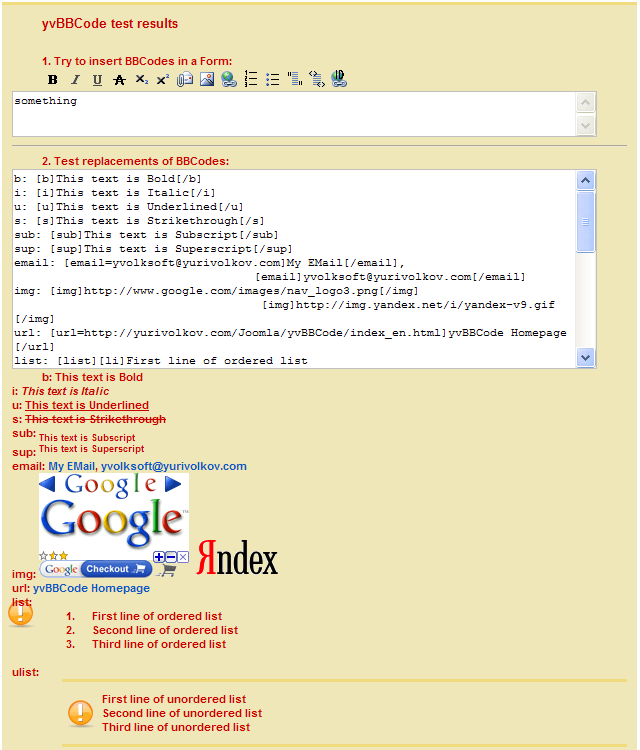Insert unordered bullet list BBCode

273,79
